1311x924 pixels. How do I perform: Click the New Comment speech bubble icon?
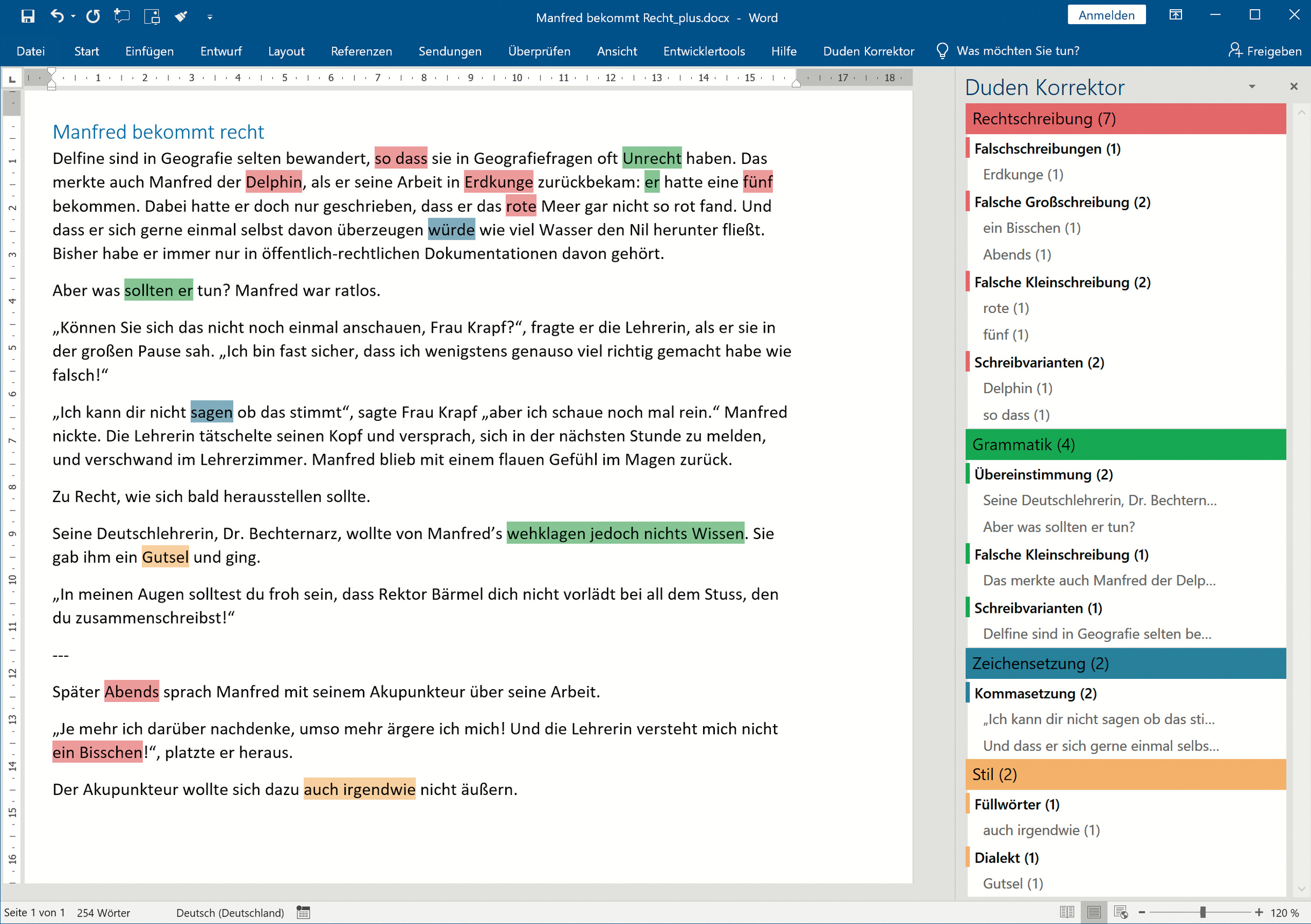pyautogui.click(x=121, y=16)
